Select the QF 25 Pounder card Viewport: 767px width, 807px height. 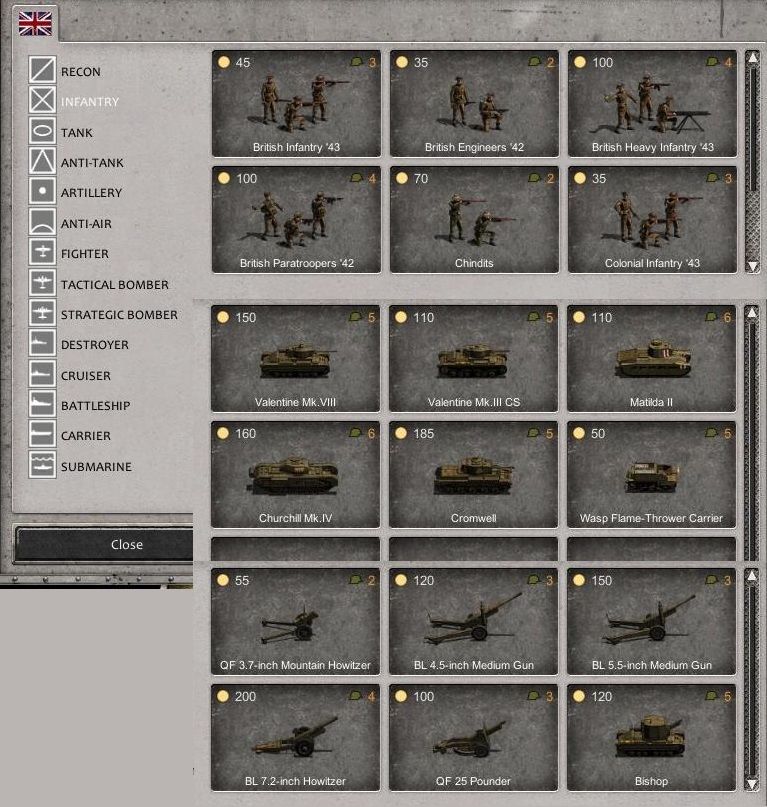point(474,738)
